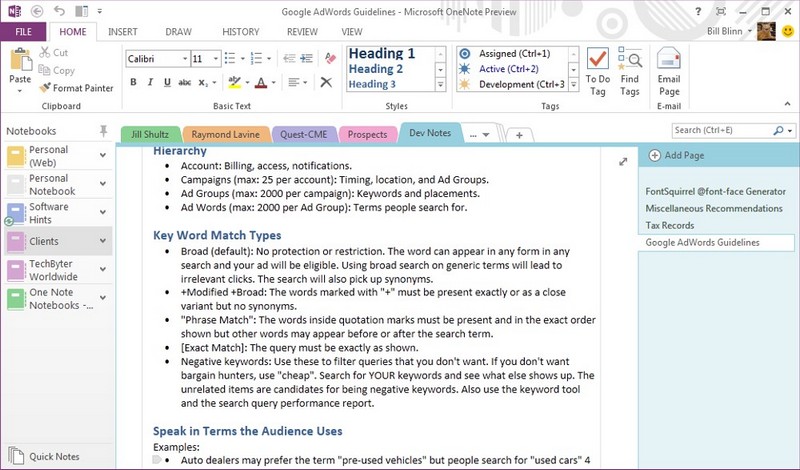Expand Personal (Web) notebook chevron
Screen dimensions: 800x470
click(103, 155)
